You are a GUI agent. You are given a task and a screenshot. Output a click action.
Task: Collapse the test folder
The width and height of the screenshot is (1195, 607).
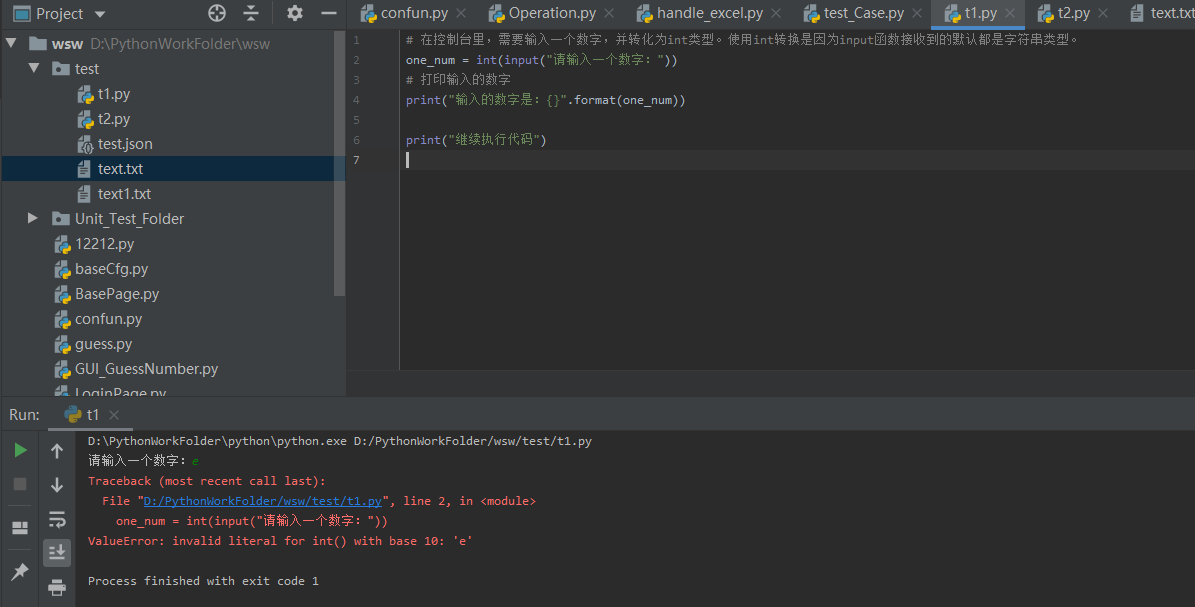pos(34,69)
